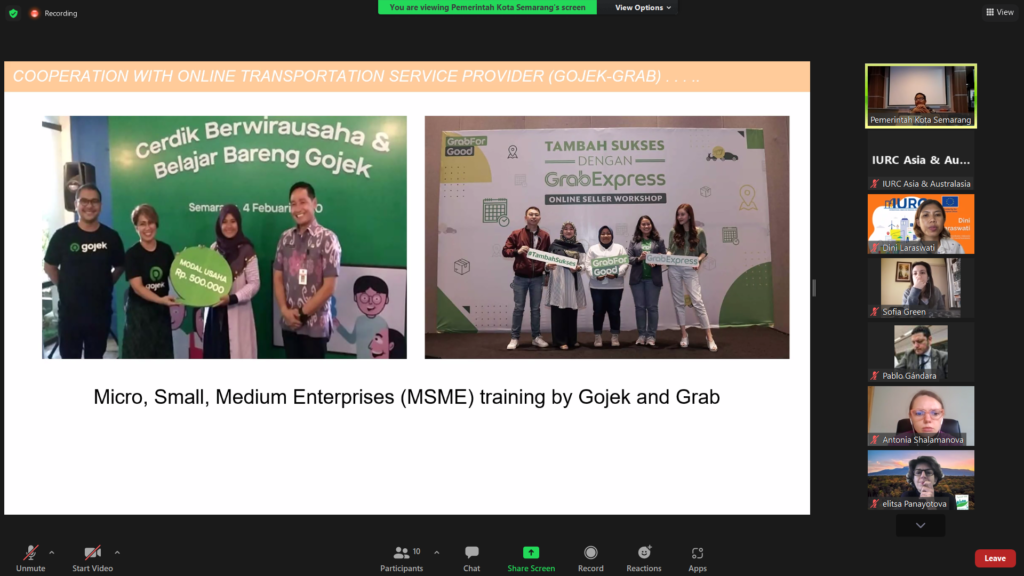Viewport: 1024px width, 576px height.
Task: Expand audio options arrow beside Unmute
Action: (x=52, y=552)
